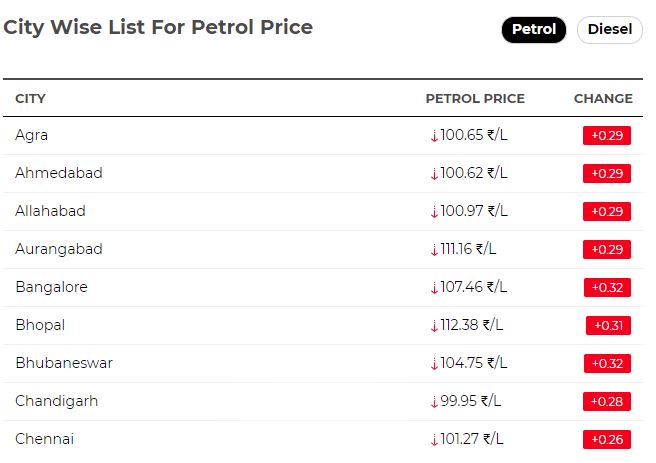The width and height of the screenshot is (656, 463).
Task: Open the Chandigarh city link
Action: click(x=56, y=401)
